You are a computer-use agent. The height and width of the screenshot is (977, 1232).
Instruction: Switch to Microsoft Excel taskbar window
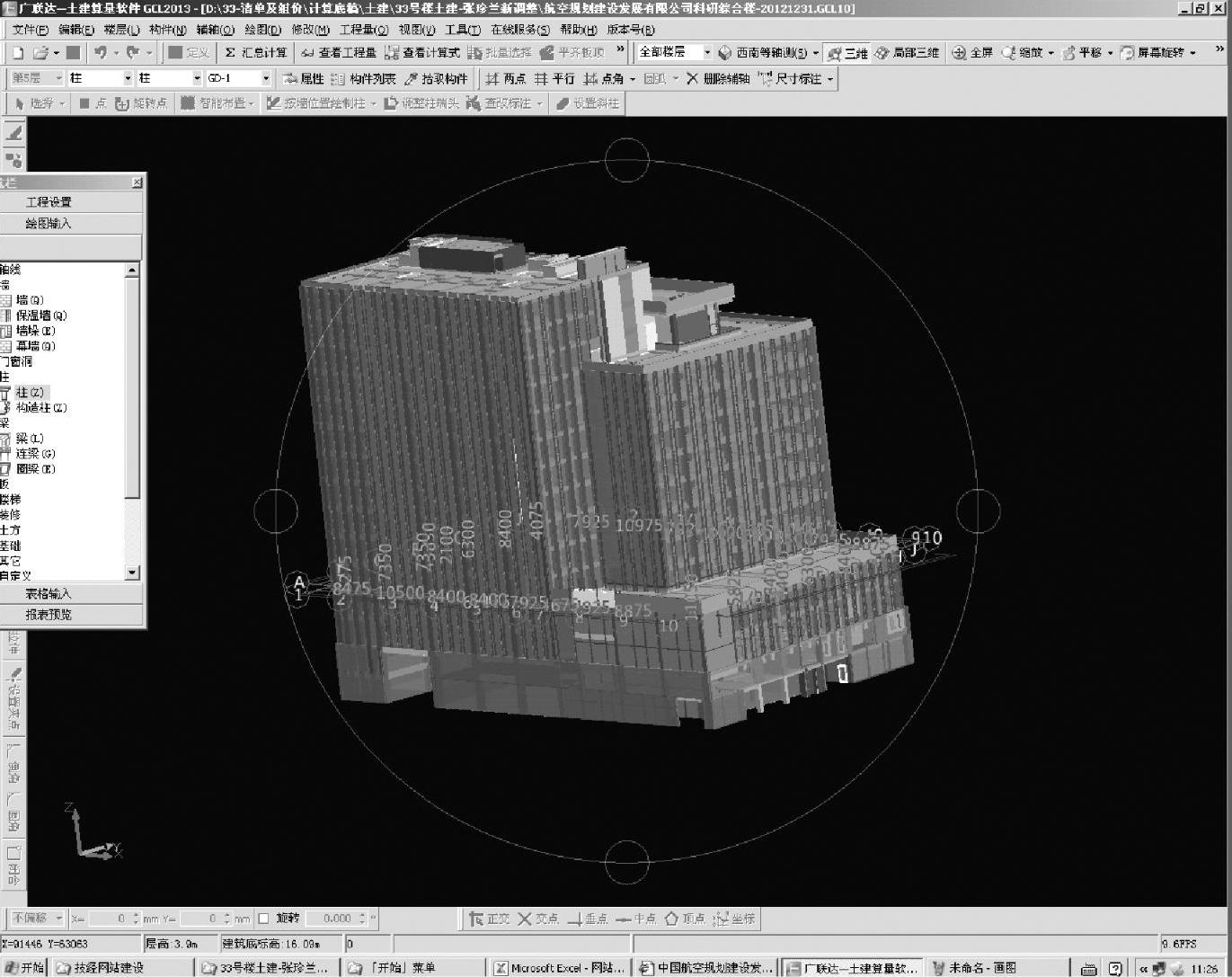[560, 968]
